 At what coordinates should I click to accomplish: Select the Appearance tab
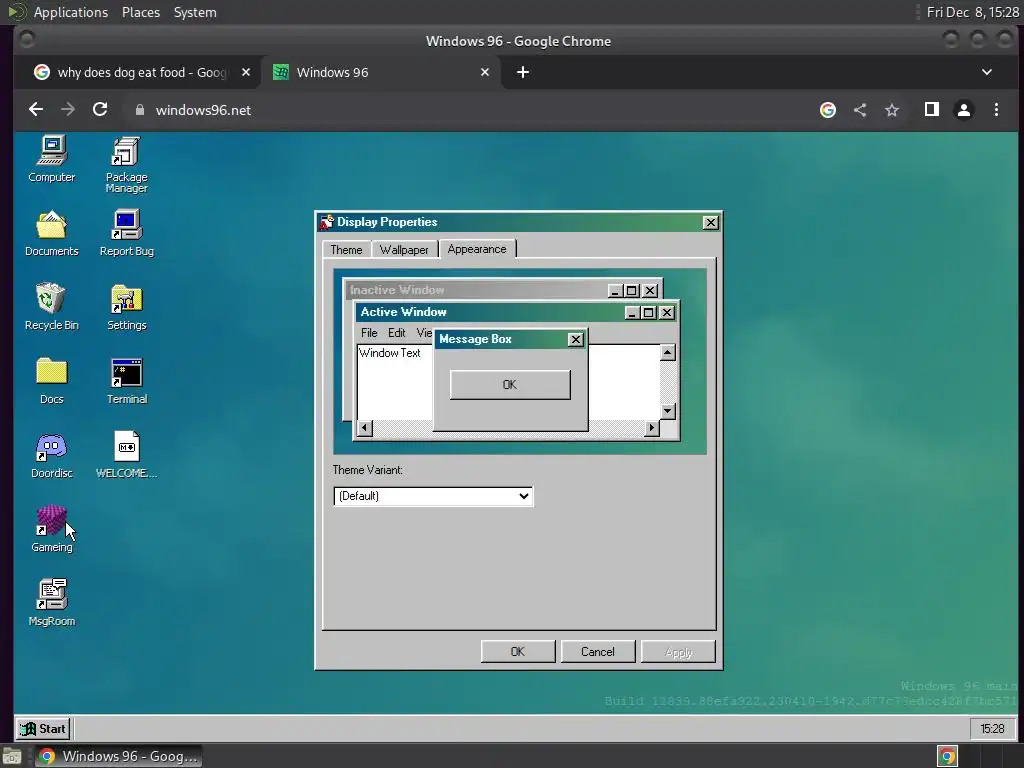tap(477, 249)
